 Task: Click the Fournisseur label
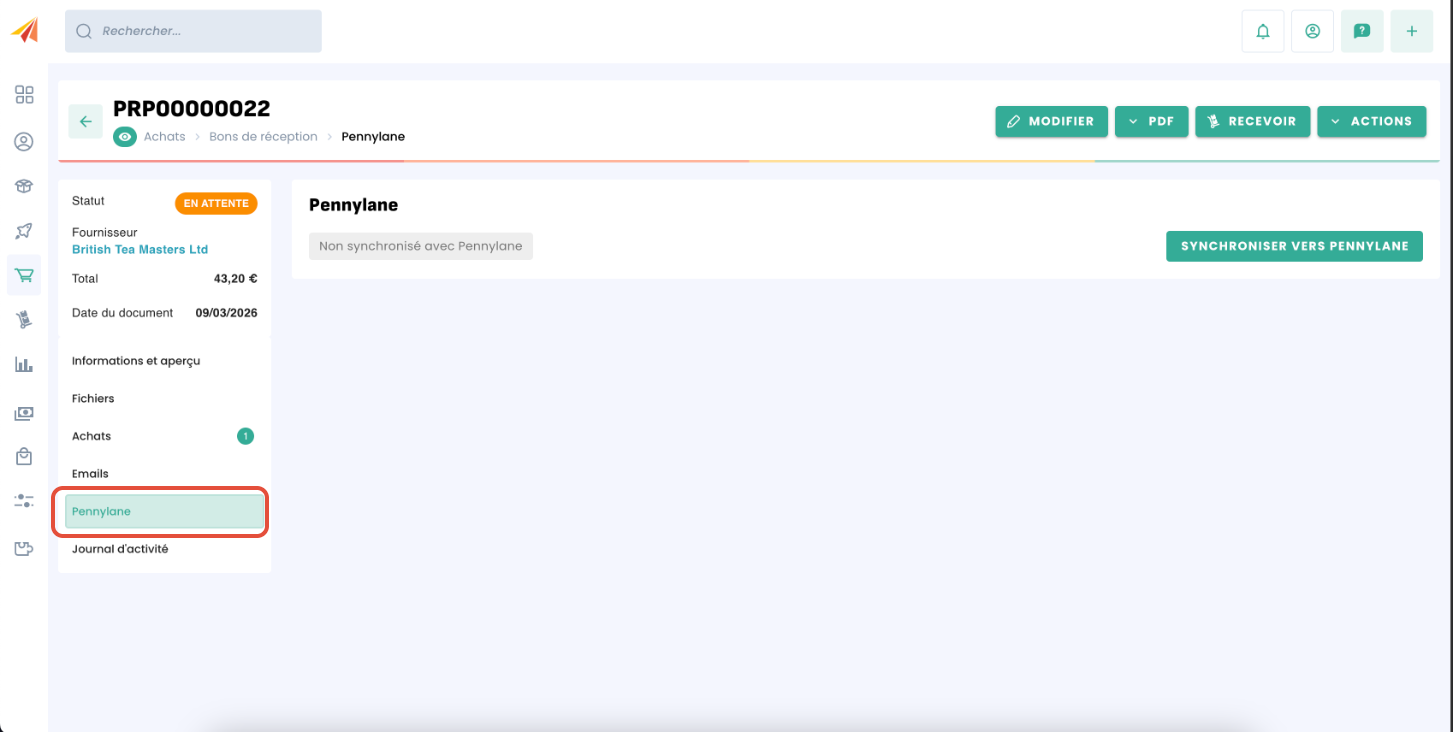105,233
